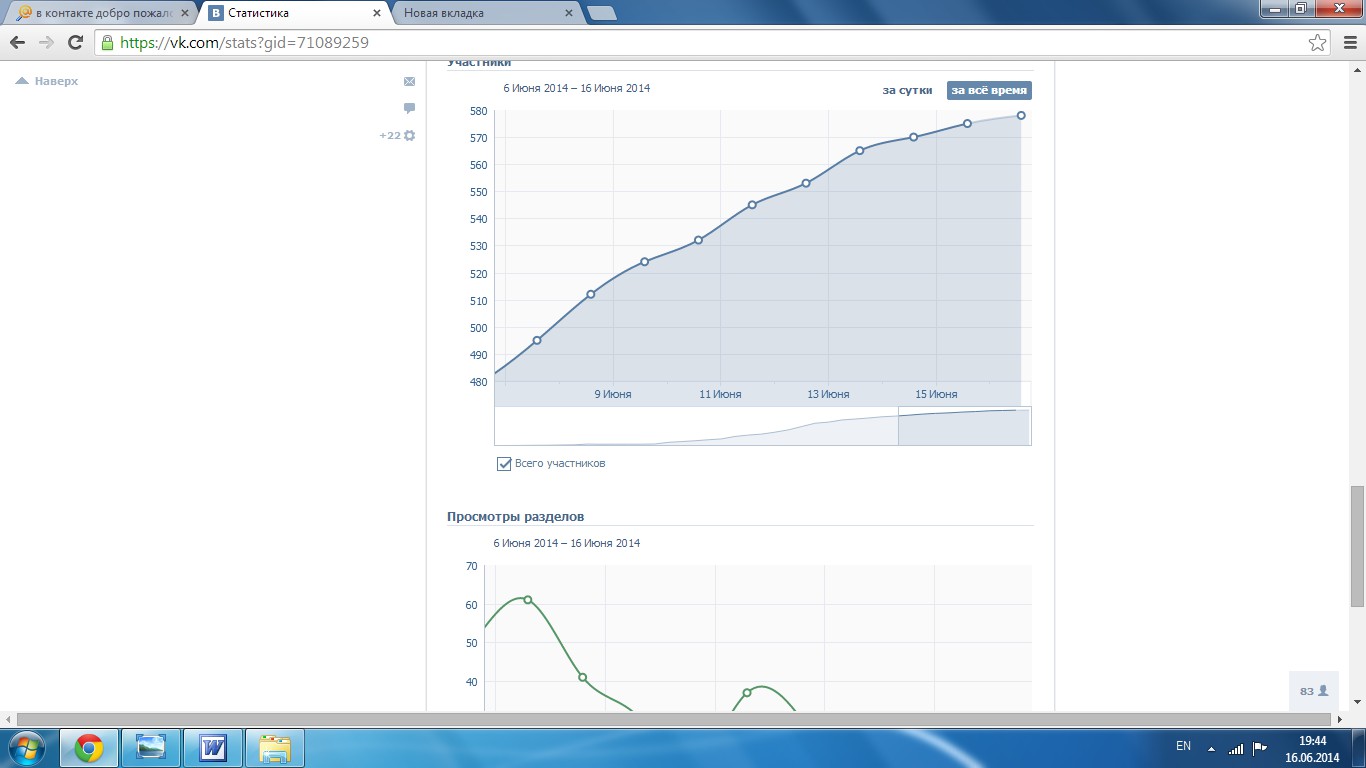1366x768 pixels.
Task: Close the Статистика tab
Action: point(377,13)
